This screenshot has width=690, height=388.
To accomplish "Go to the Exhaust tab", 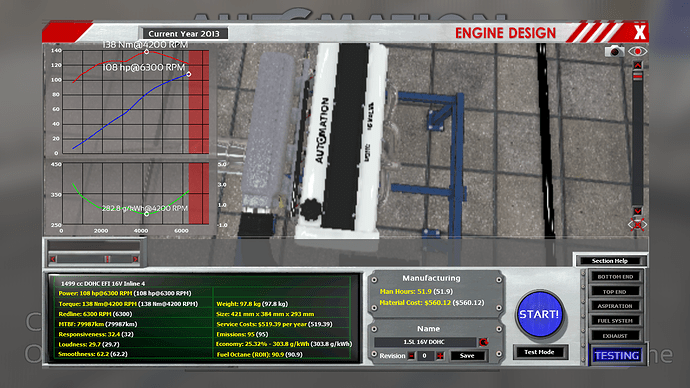I will tap(615, 336).
